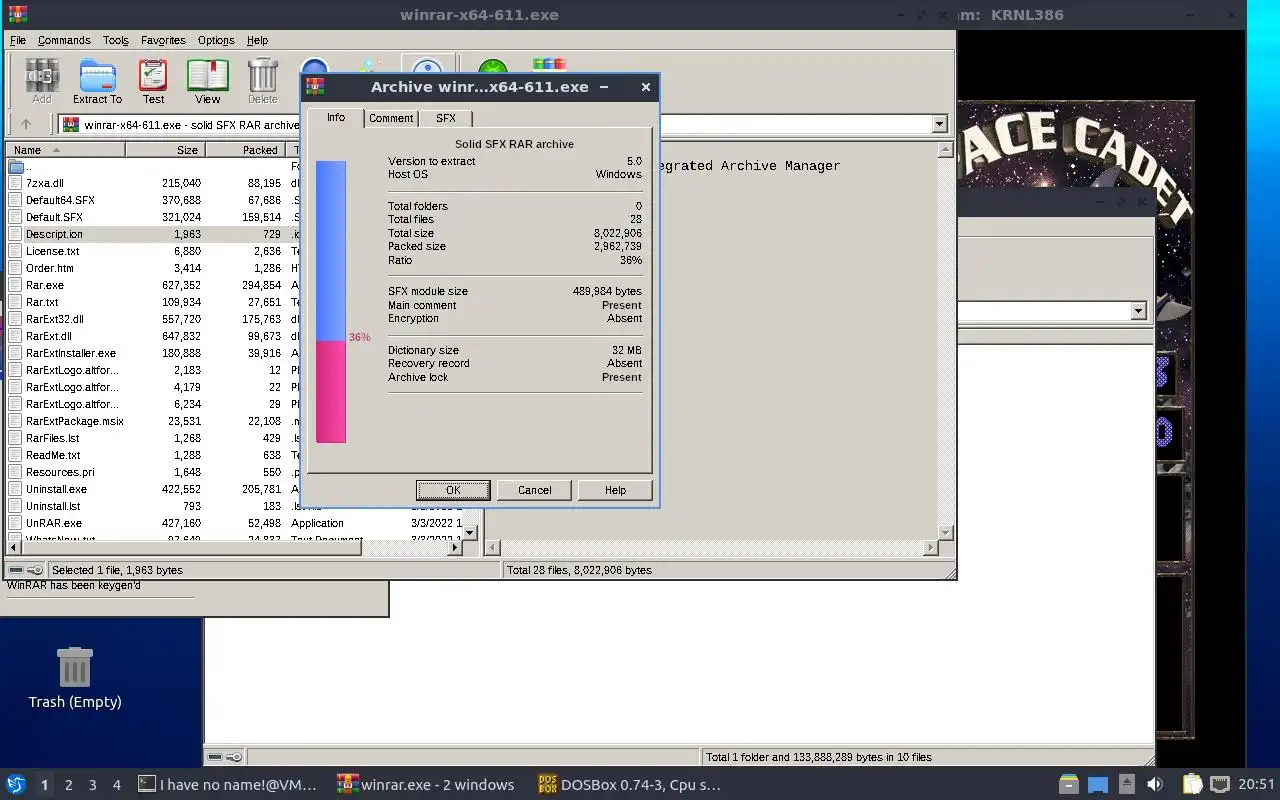Image resolution: width=1280 pixels, height=800 pixels.
Task: Select the Rar.exe file row
Action: (x=152, y=285)
